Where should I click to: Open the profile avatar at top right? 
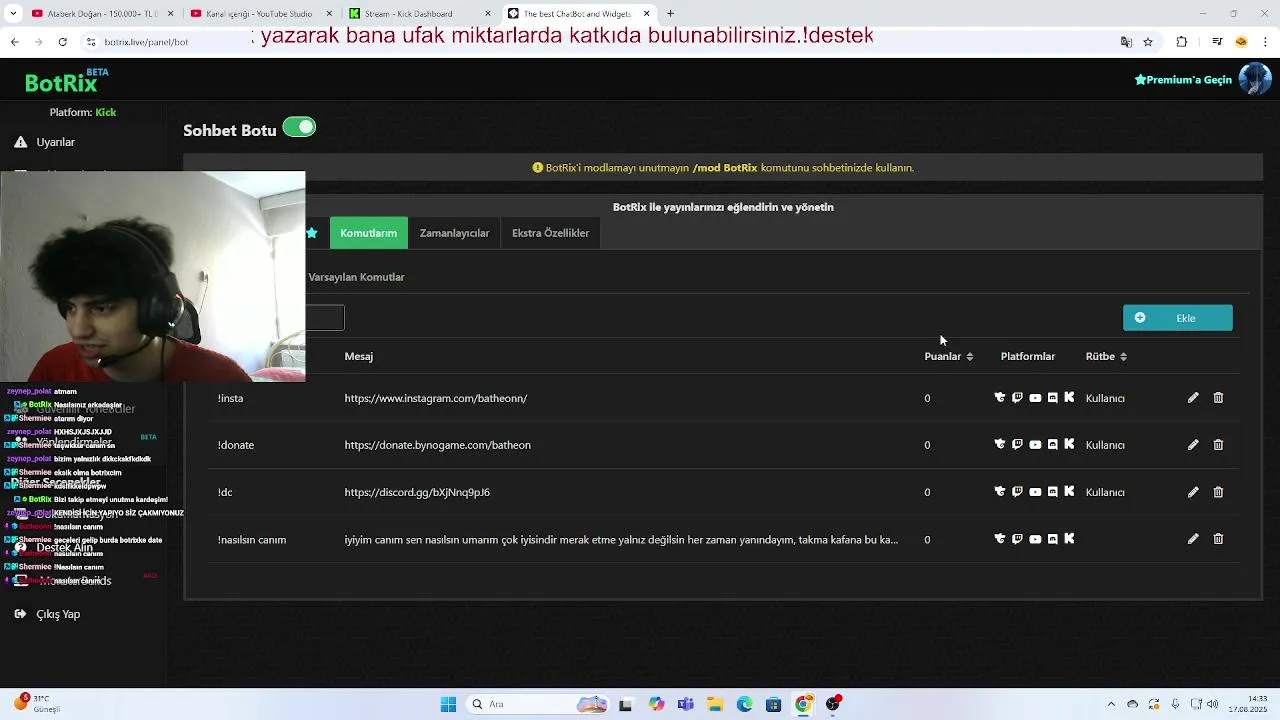click(x=1255, y=79)
